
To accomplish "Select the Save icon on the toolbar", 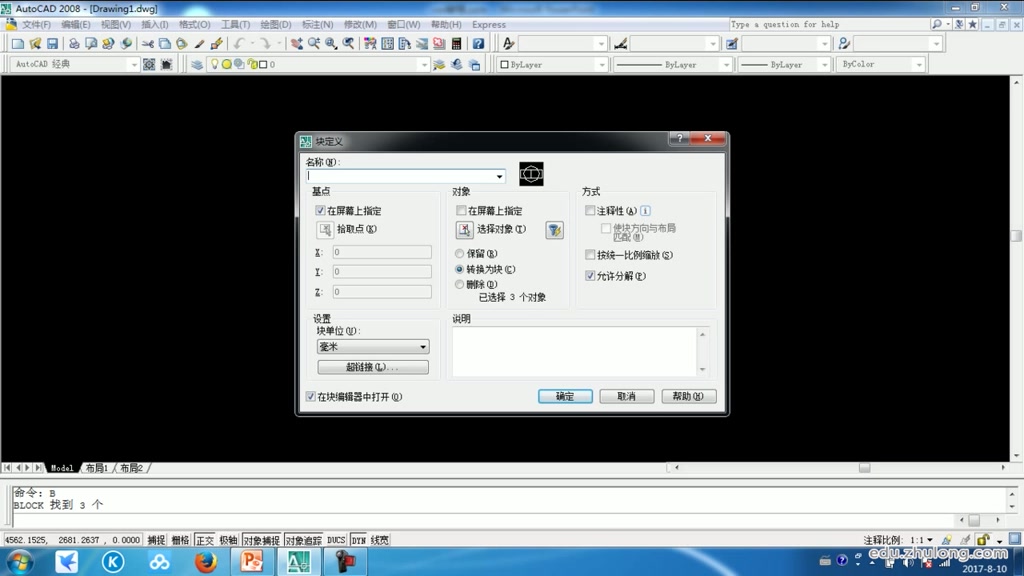I will click(52, 43).
